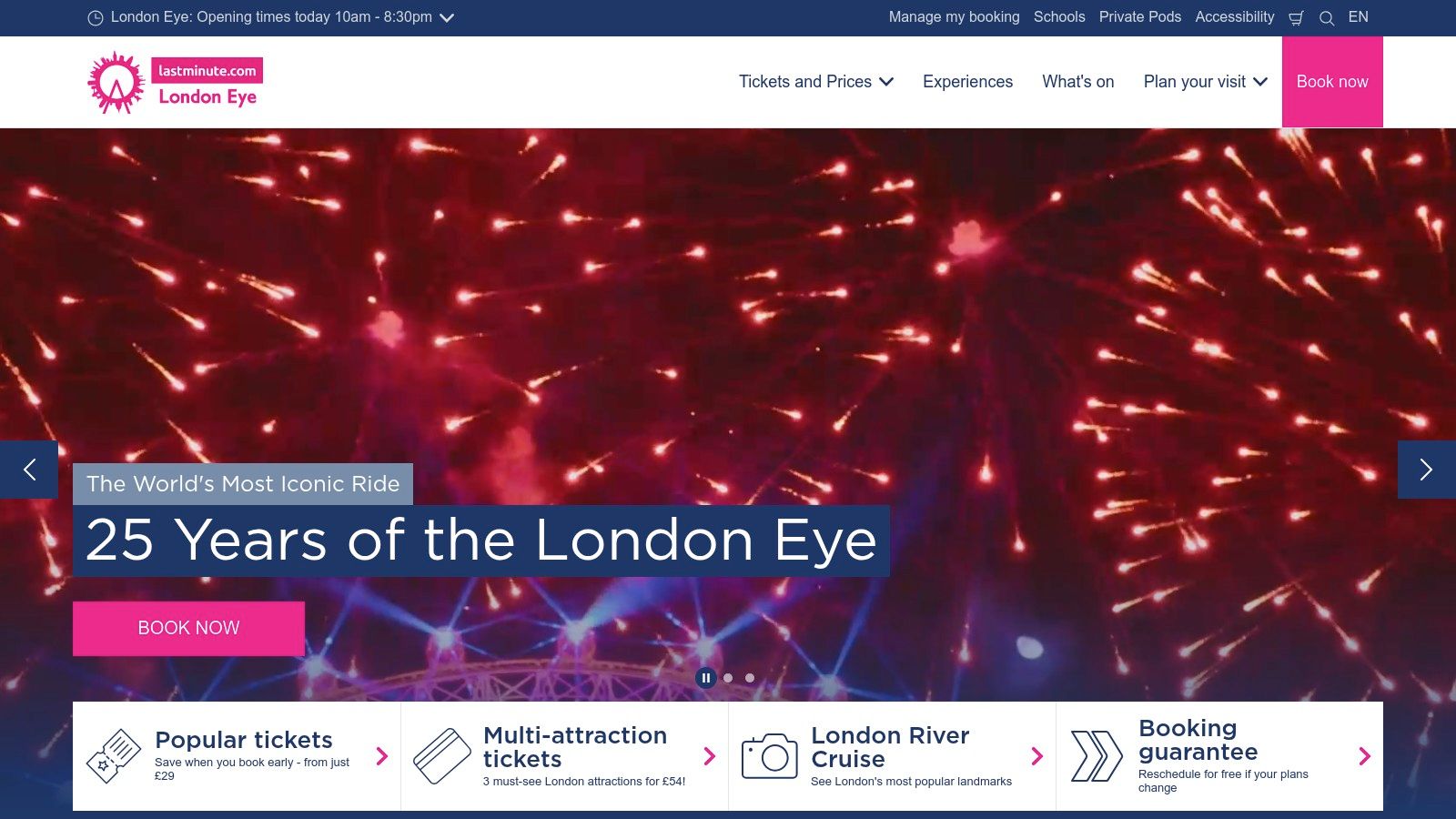
Task: Go to the previous carousel slide
Action: 29,470
